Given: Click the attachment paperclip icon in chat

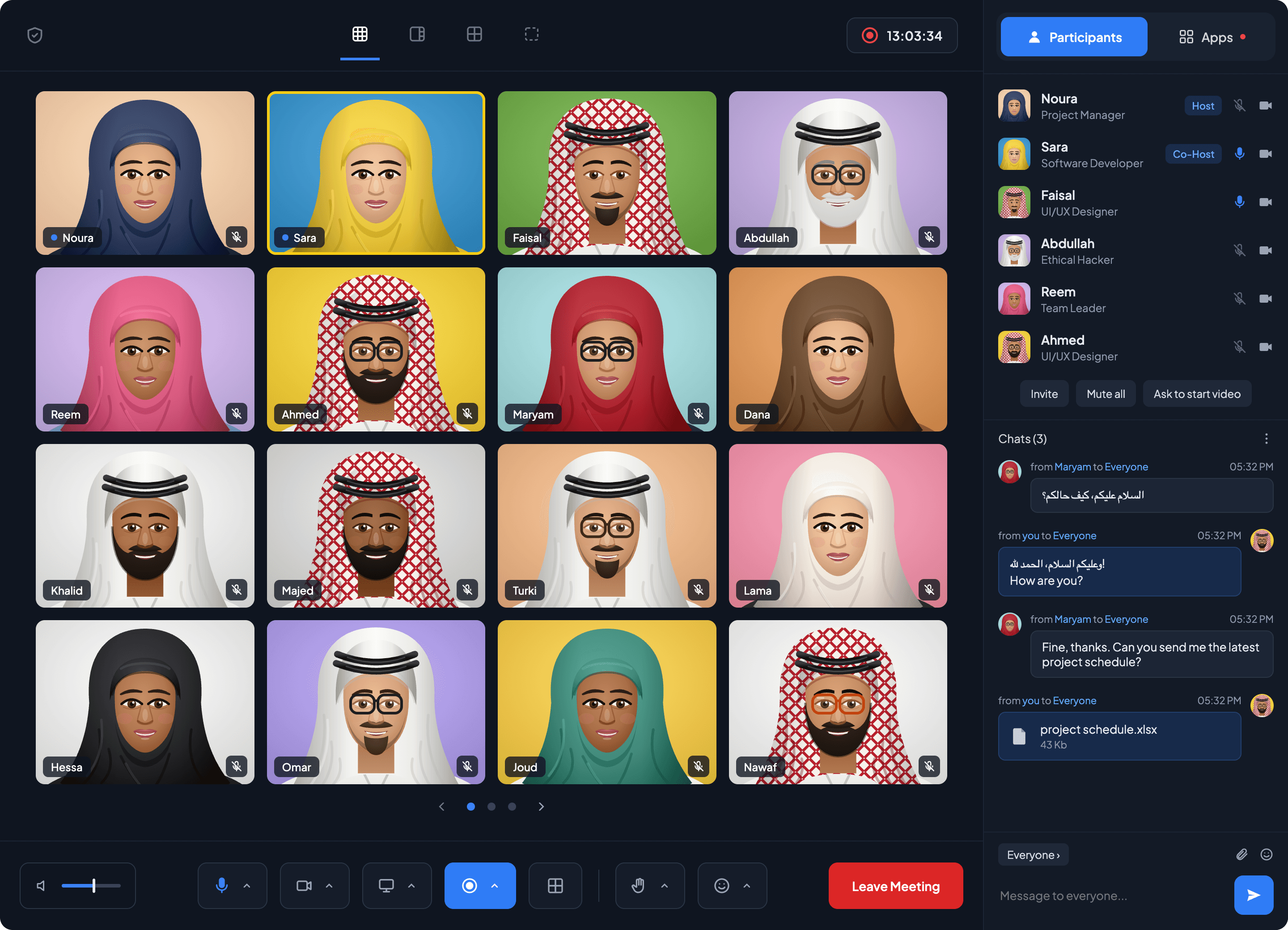Looking at the screenshot, I should click(x=1241, y=854).
